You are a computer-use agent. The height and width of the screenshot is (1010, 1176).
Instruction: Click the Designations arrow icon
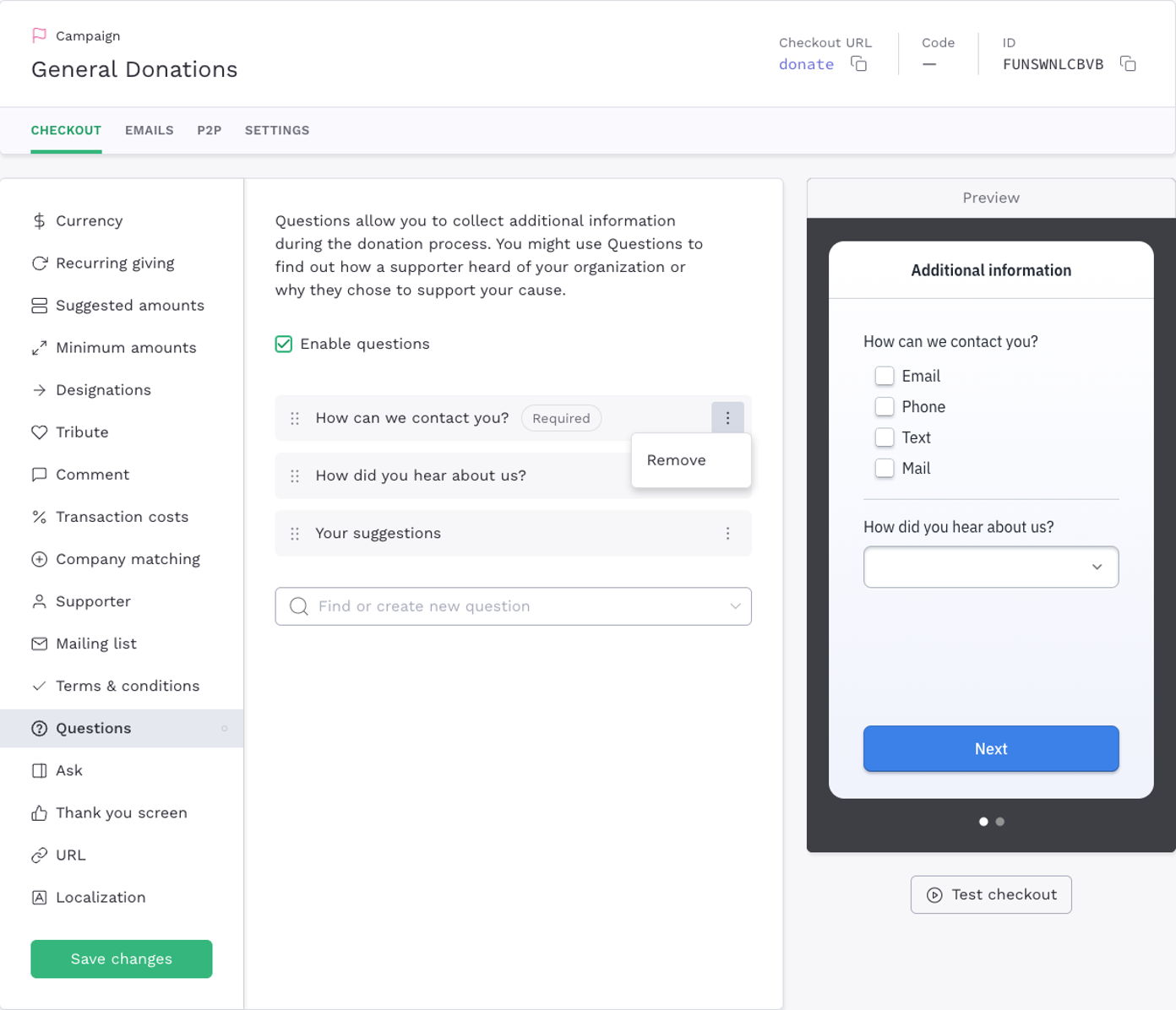click(39, 390)
